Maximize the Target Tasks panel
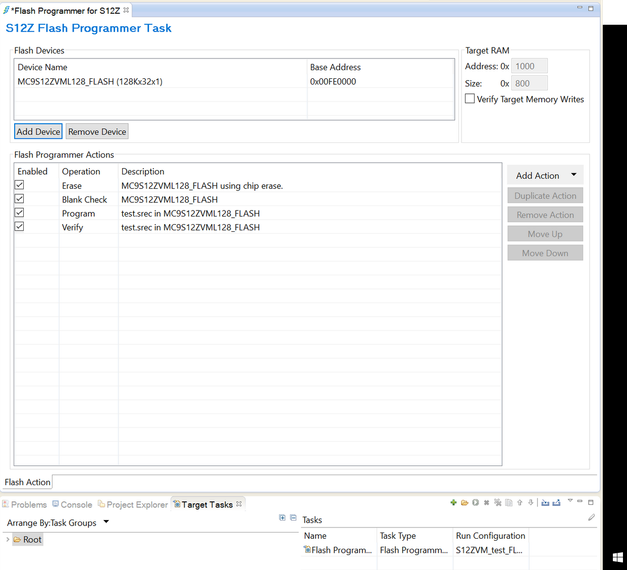Viewport: 627px width, 570px height. (x=591, y=502)
